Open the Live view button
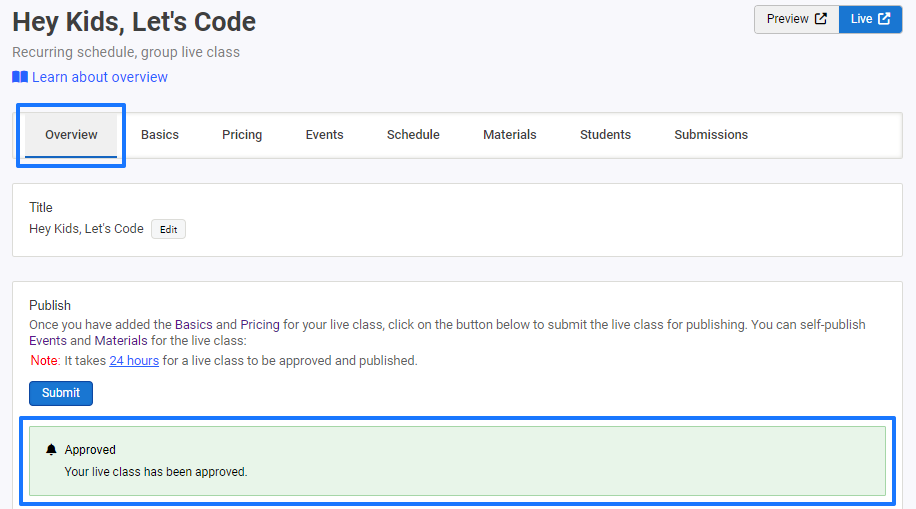This screenshot has height=509, width=916. (x=870, y=19)
